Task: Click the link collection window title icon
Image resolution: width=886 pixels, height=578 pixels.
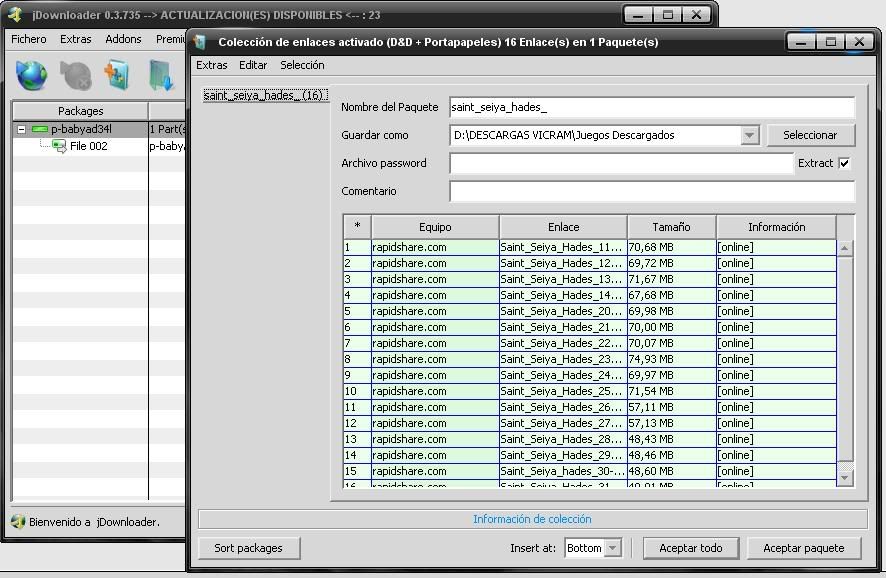Action: tap(201, 42)
